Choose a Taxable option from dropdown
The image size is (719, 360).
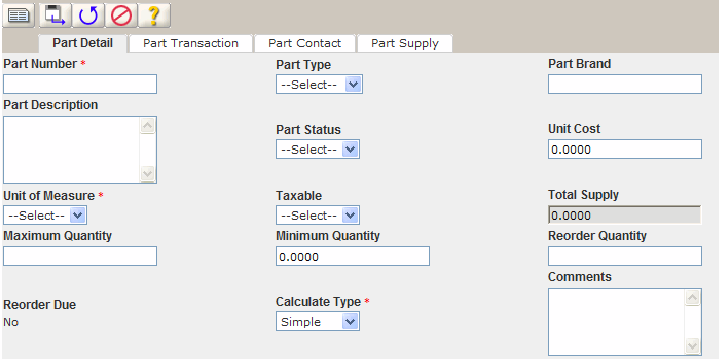tap(318, 215)
